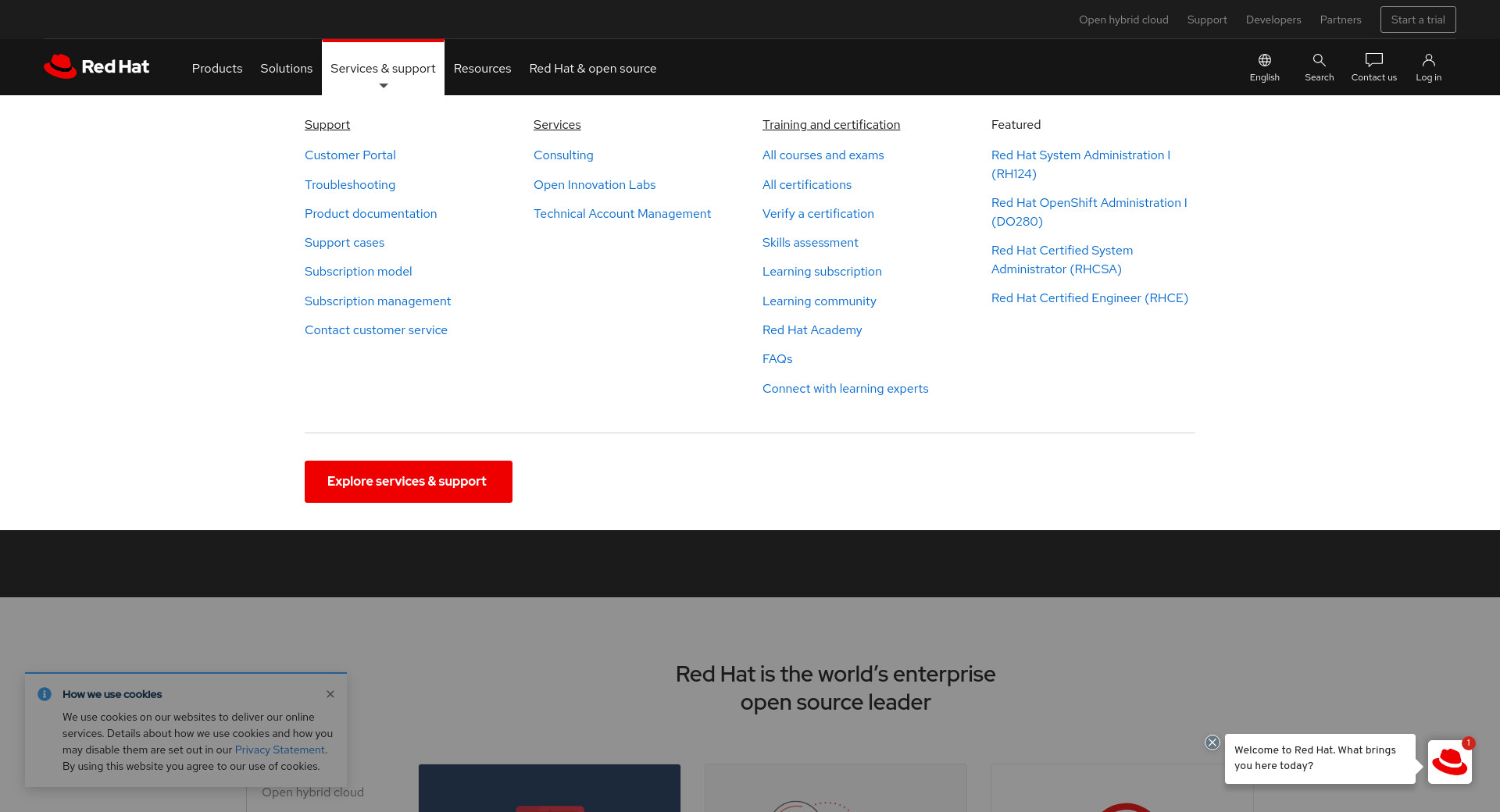
Task: Expand the Products menu
Action: pos(217,69)
